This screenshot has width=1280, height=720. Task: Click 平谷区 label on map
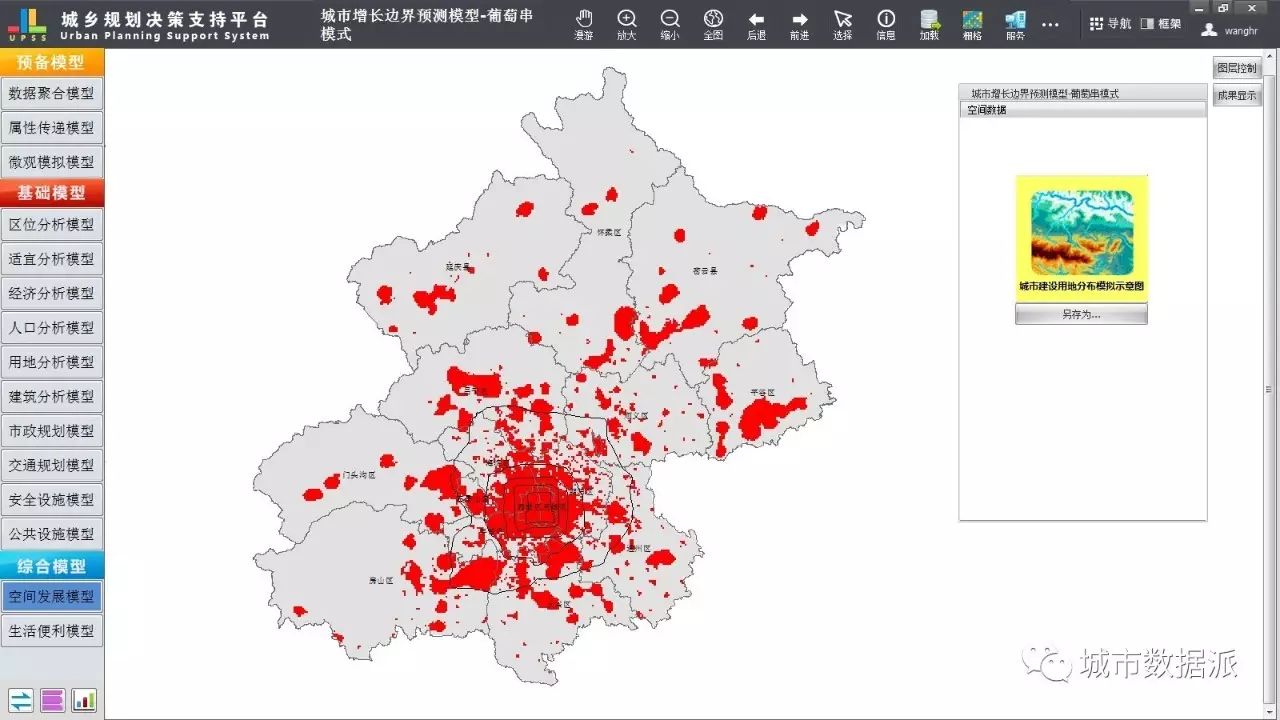pos(763,393)
